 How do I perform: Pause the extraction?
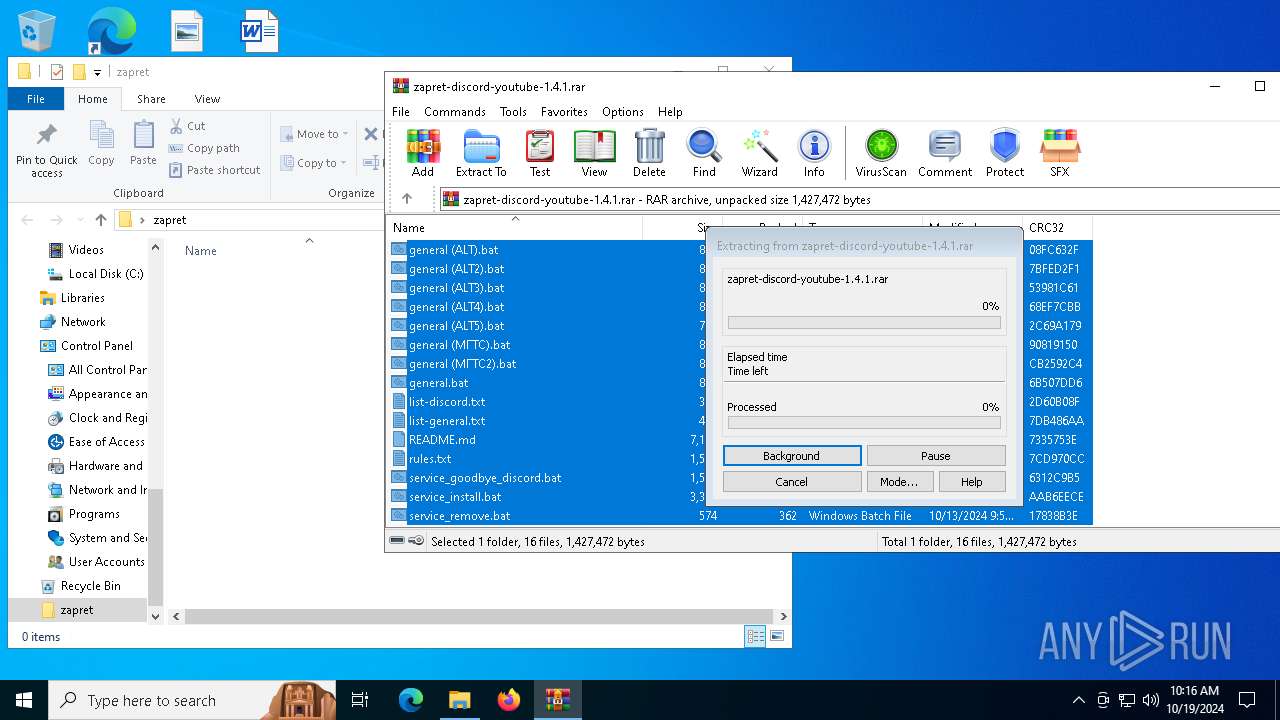click(936, 455)
